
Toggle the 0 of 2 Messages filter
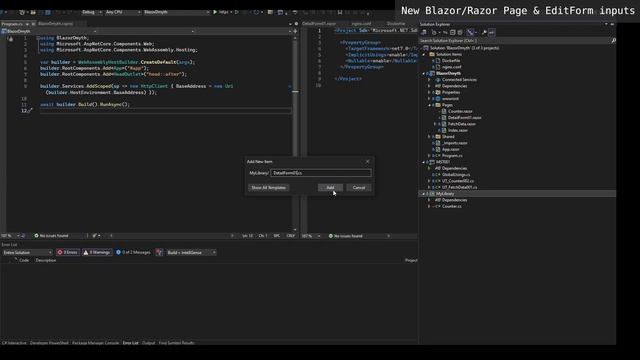133,253
